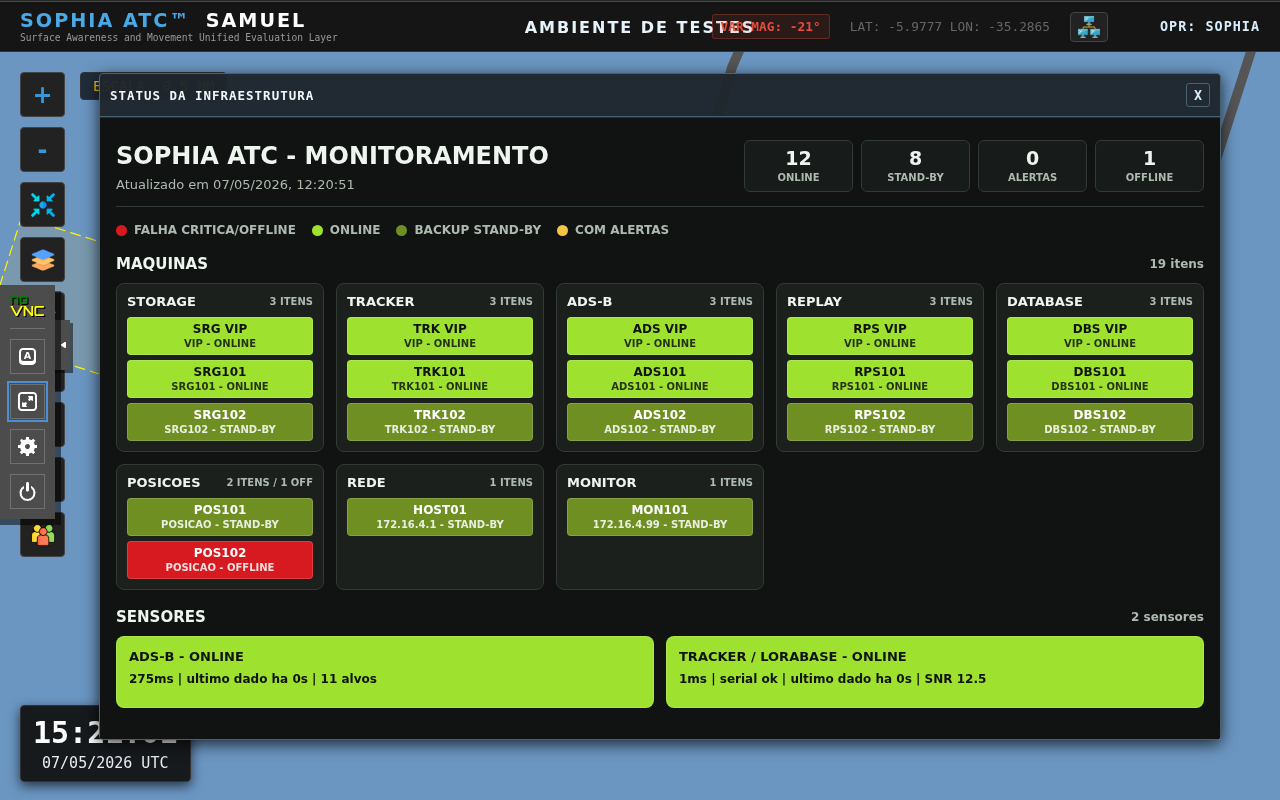
Task: Open the users group icon in sidebar
Action: click(42, 535)
